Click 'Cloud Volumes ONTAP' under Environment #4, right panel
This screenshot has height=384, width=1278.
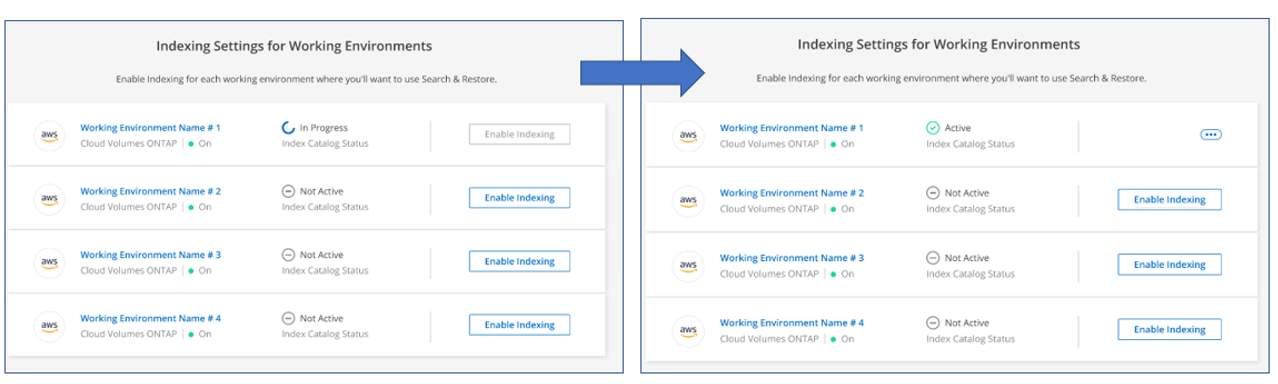(x=769, y=339)
